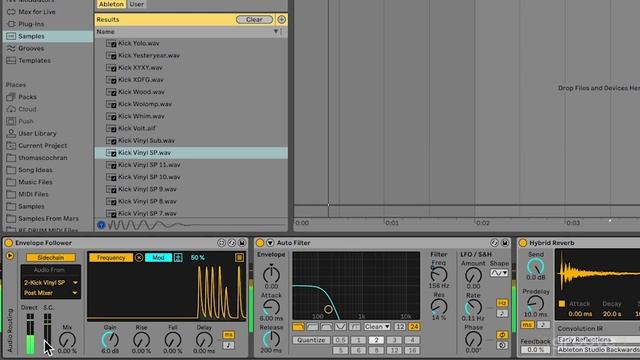Click the Frequency mapping button
The image size is (640, 360).
tap(111, 258)
